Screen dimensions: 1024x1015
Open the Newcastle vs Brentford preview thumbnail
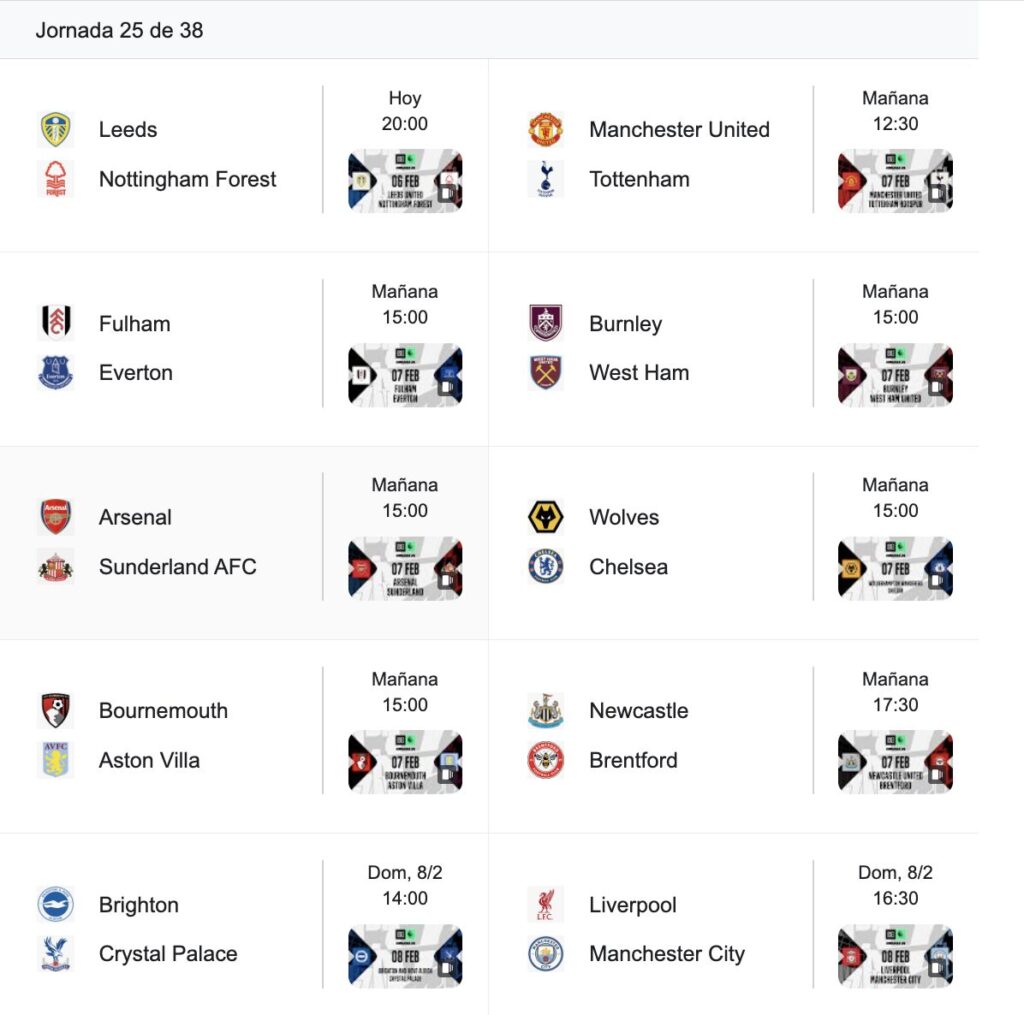pyautogui.click(x=895, y=762)
